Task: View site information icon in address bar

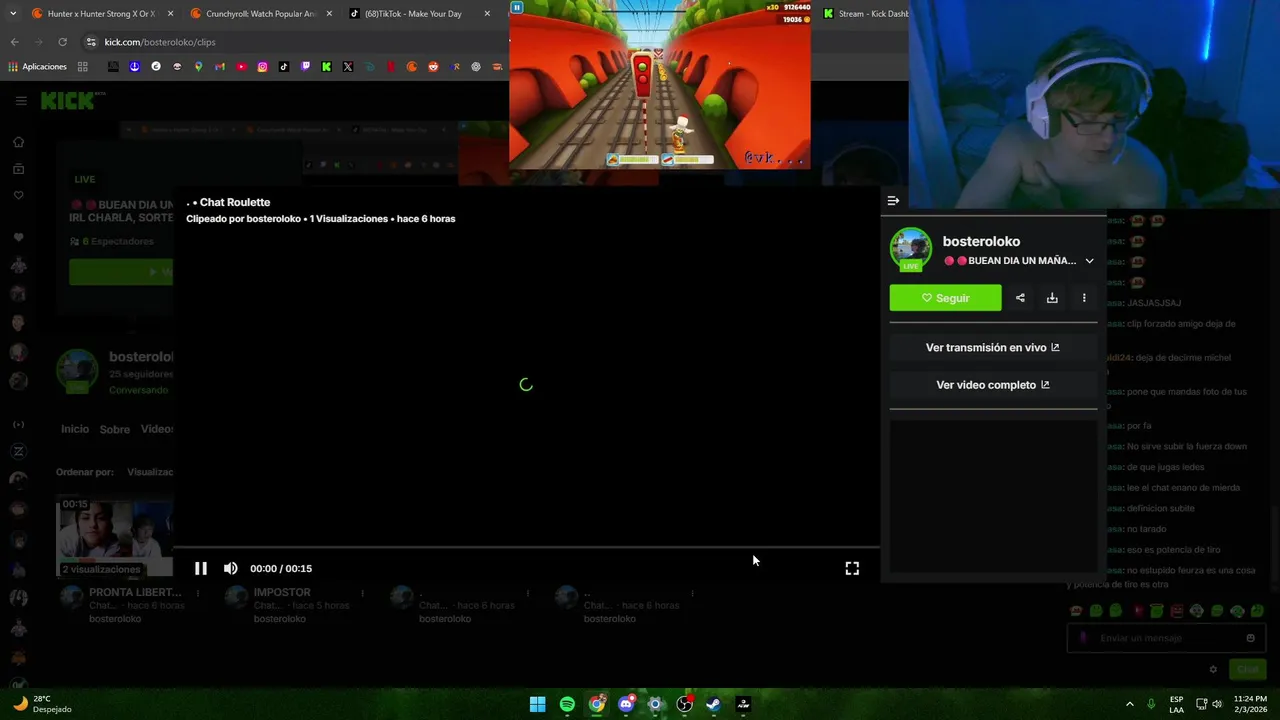Action: pyautogui.click(x=91, y=42)
